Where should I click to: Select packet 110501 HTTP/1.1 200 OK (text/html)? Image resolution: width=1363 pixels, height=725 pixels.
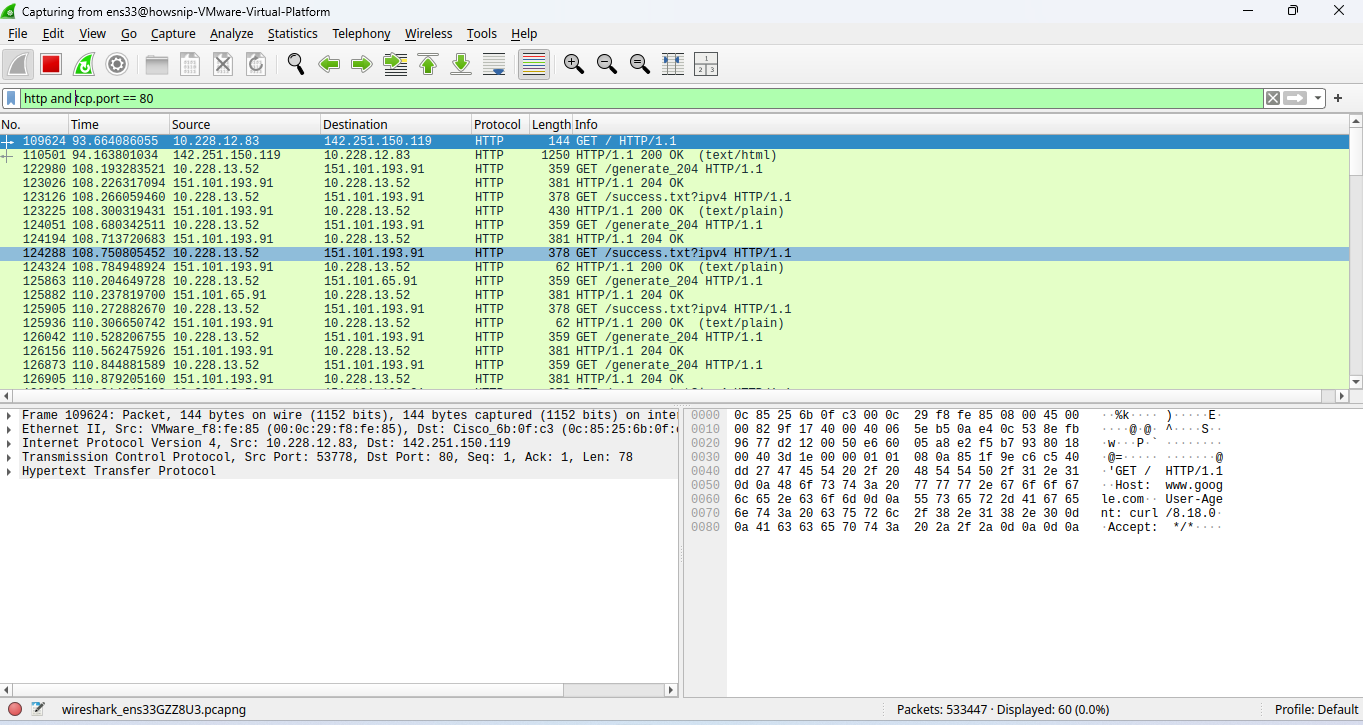click(x=675, y=155)
